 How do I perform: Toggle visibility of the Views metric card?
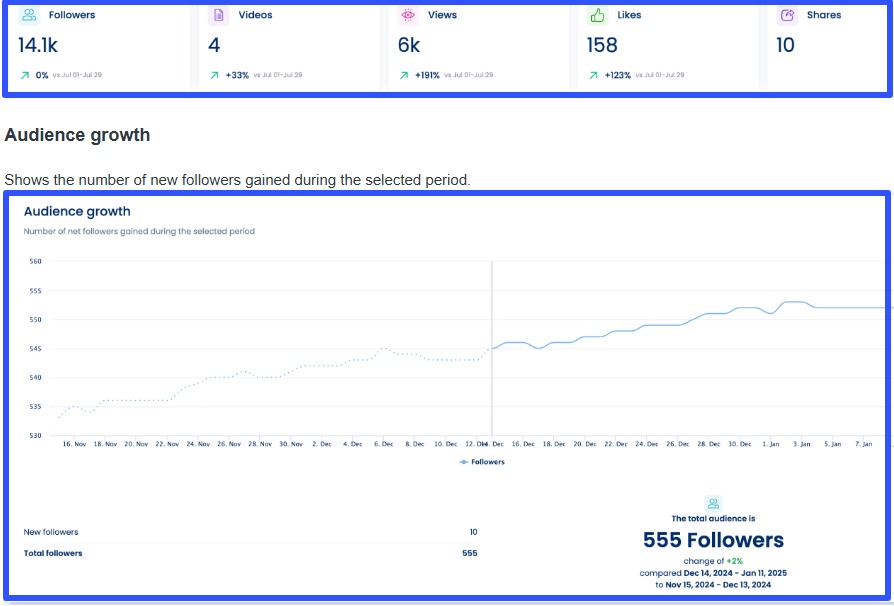tap(470, 45)
